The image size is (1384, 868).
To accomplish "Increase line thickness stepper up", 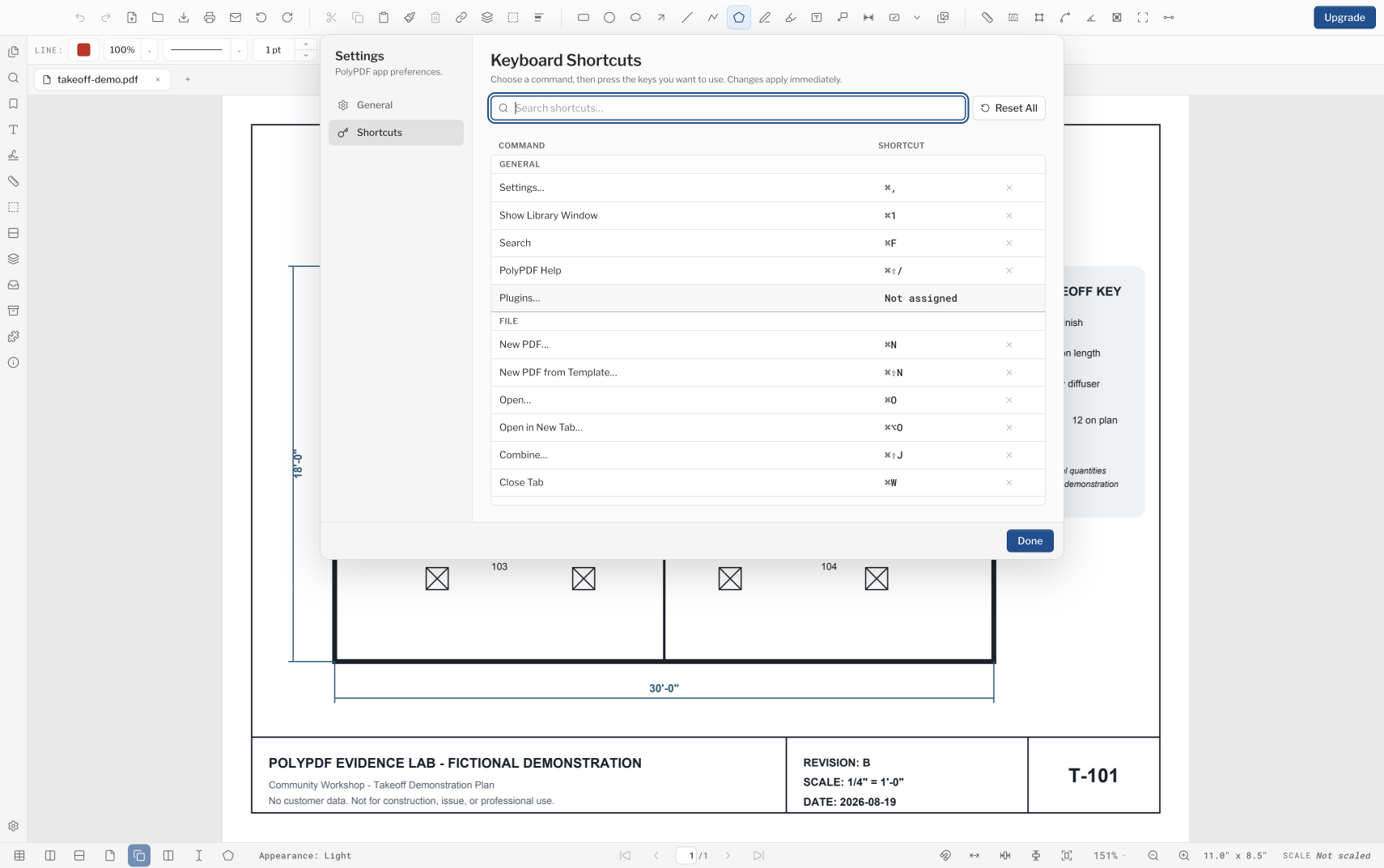I will pos(306,44).
